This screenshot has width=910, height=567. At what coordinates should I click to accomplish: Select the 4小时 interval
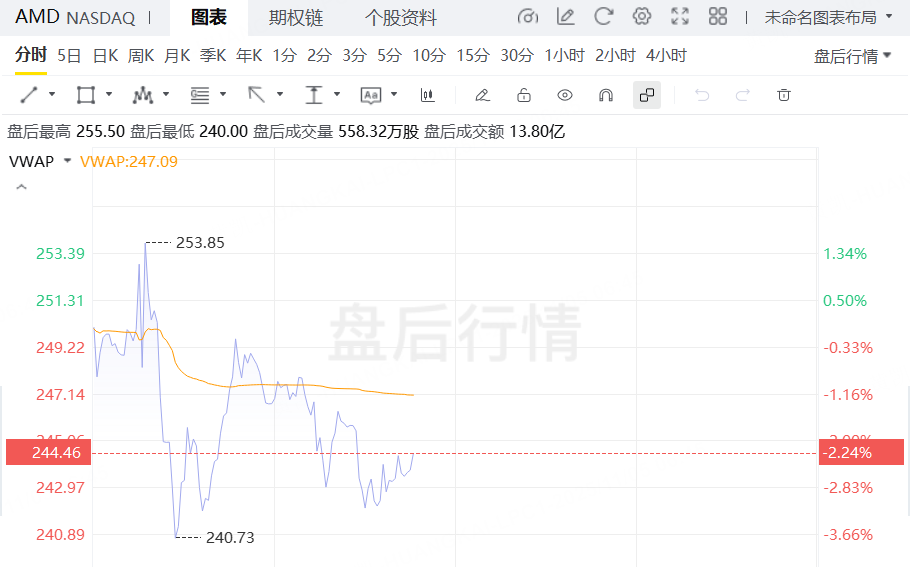click(x=666, y=56)
